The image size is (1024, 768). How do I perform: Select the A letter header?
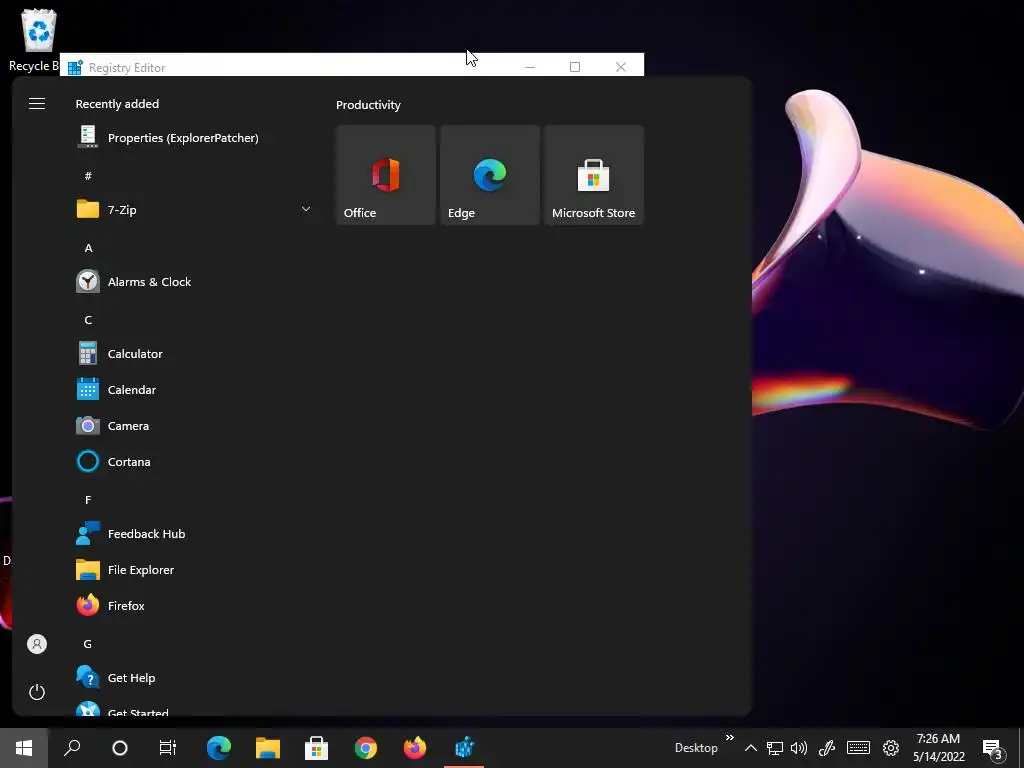point(88,248)
